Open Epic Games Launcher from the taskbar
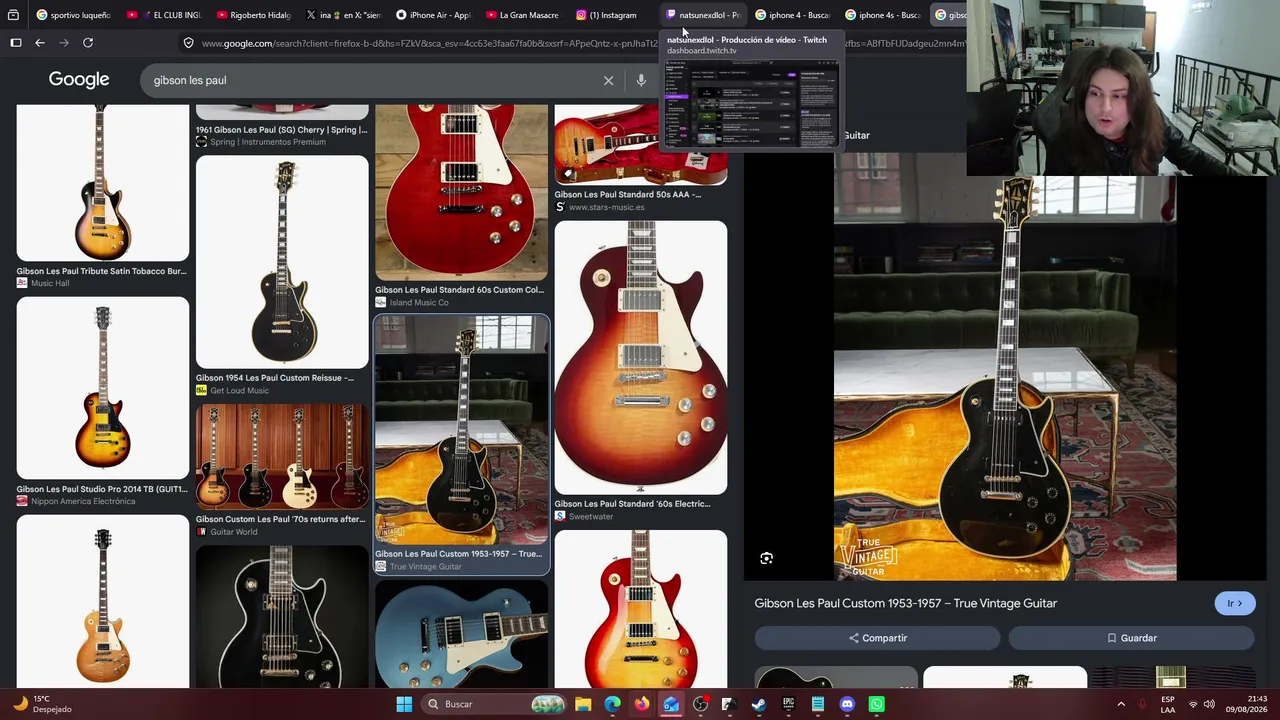The width and height of the screenshot is (1280, 720). (x=788, y=704)
